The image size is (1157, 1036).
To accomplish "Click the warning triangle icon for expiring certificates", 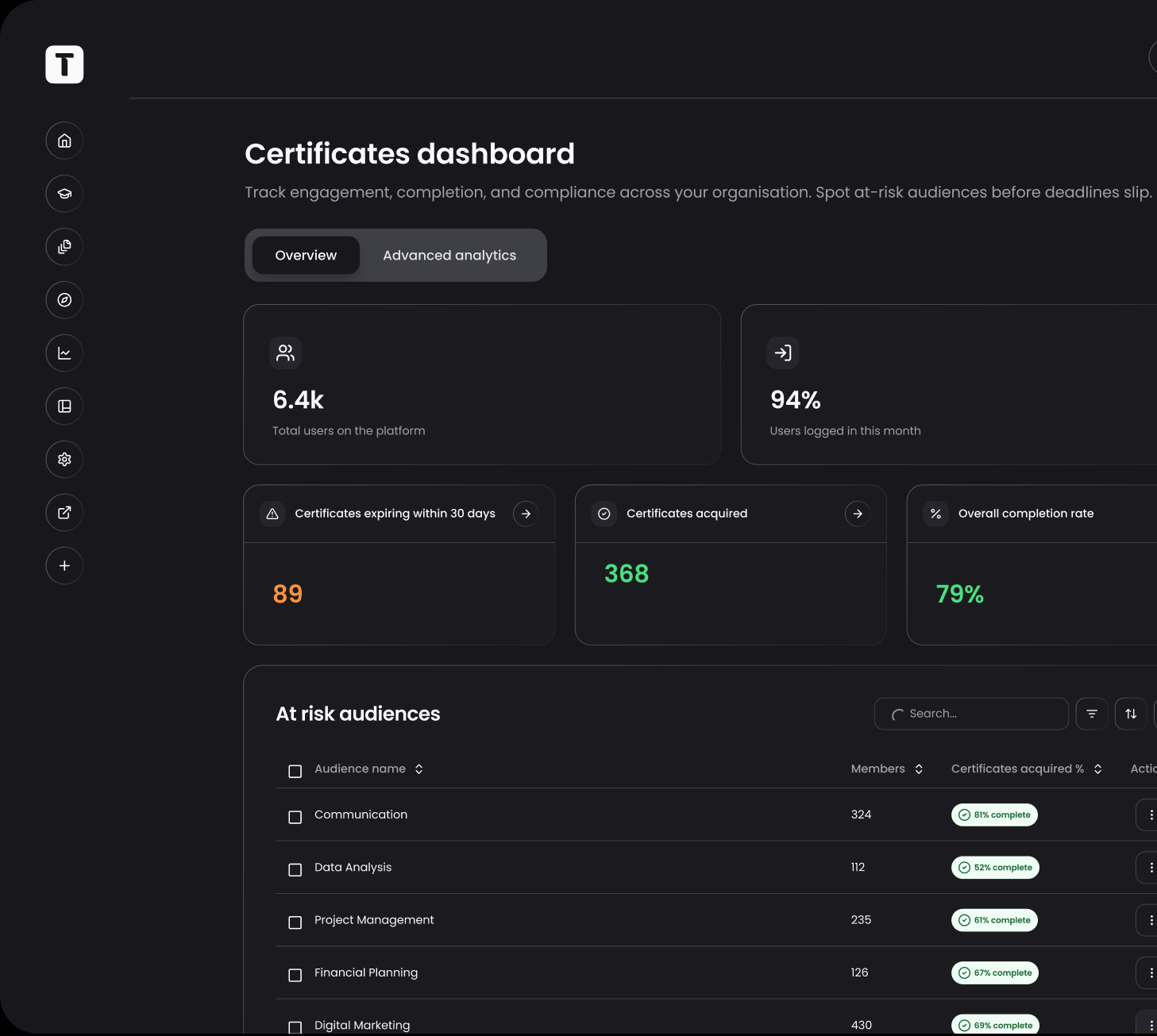I will tap(272, 514).
